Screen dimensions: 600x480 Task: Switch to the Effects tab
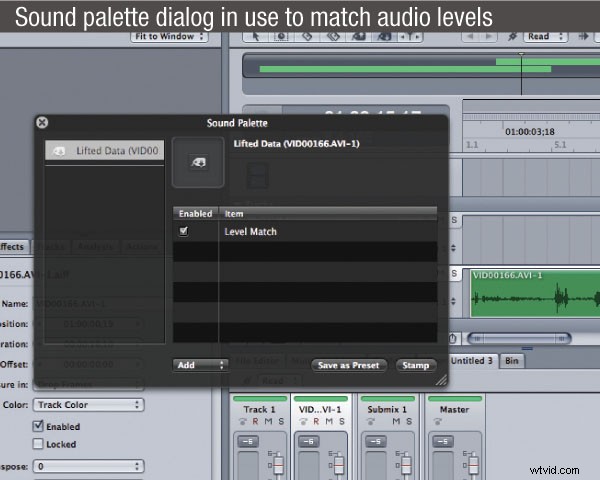point(13,247)
